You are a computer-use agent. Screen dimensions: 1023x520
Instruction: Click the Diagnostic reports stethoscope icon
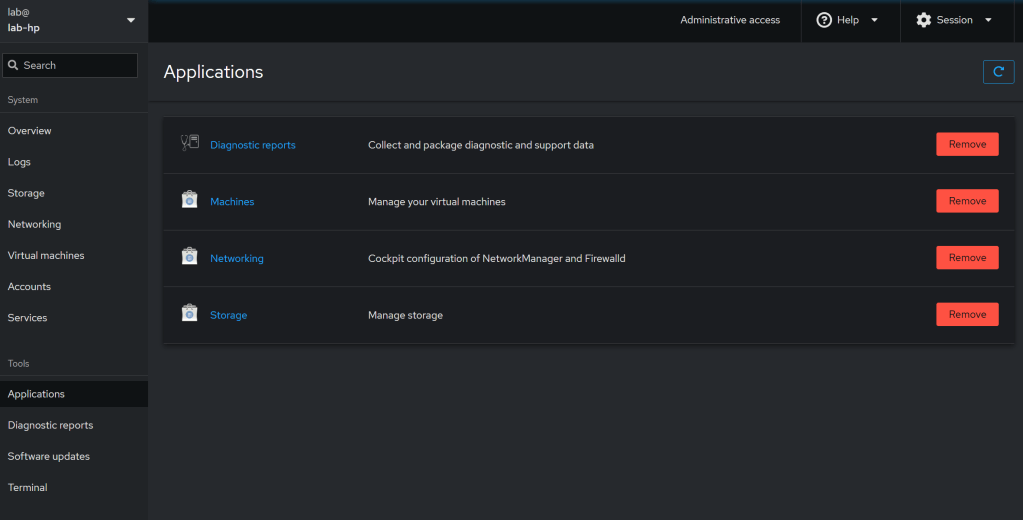coord(189,144)
